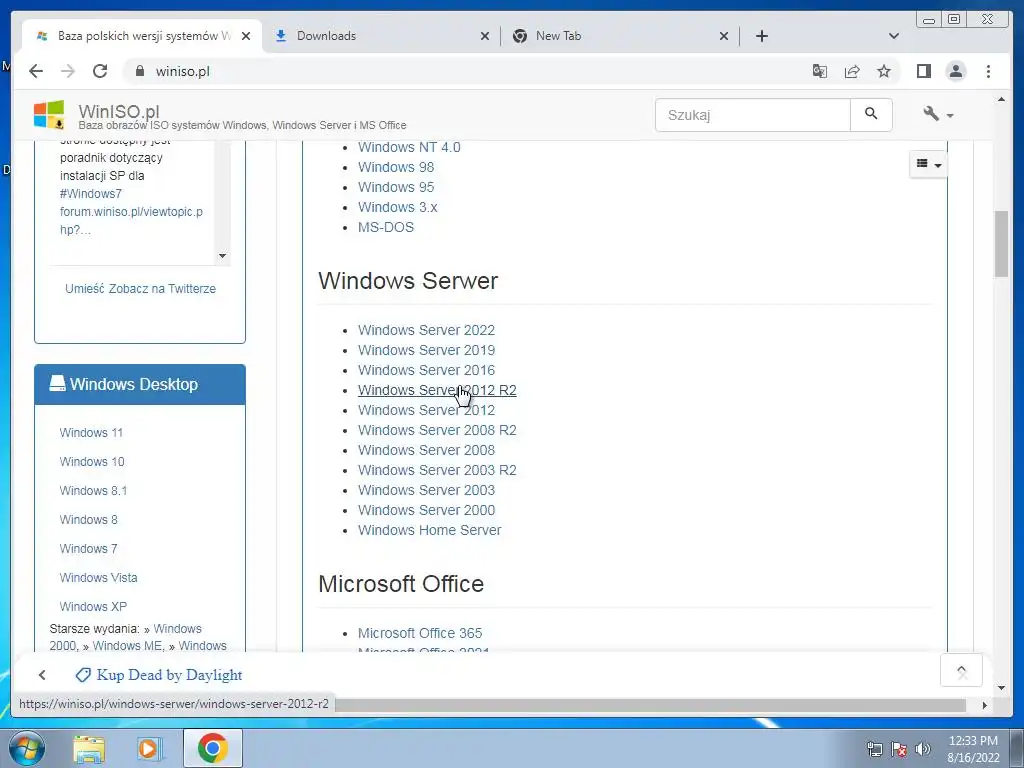Open Windows Server 2019 link

point(426,351)
